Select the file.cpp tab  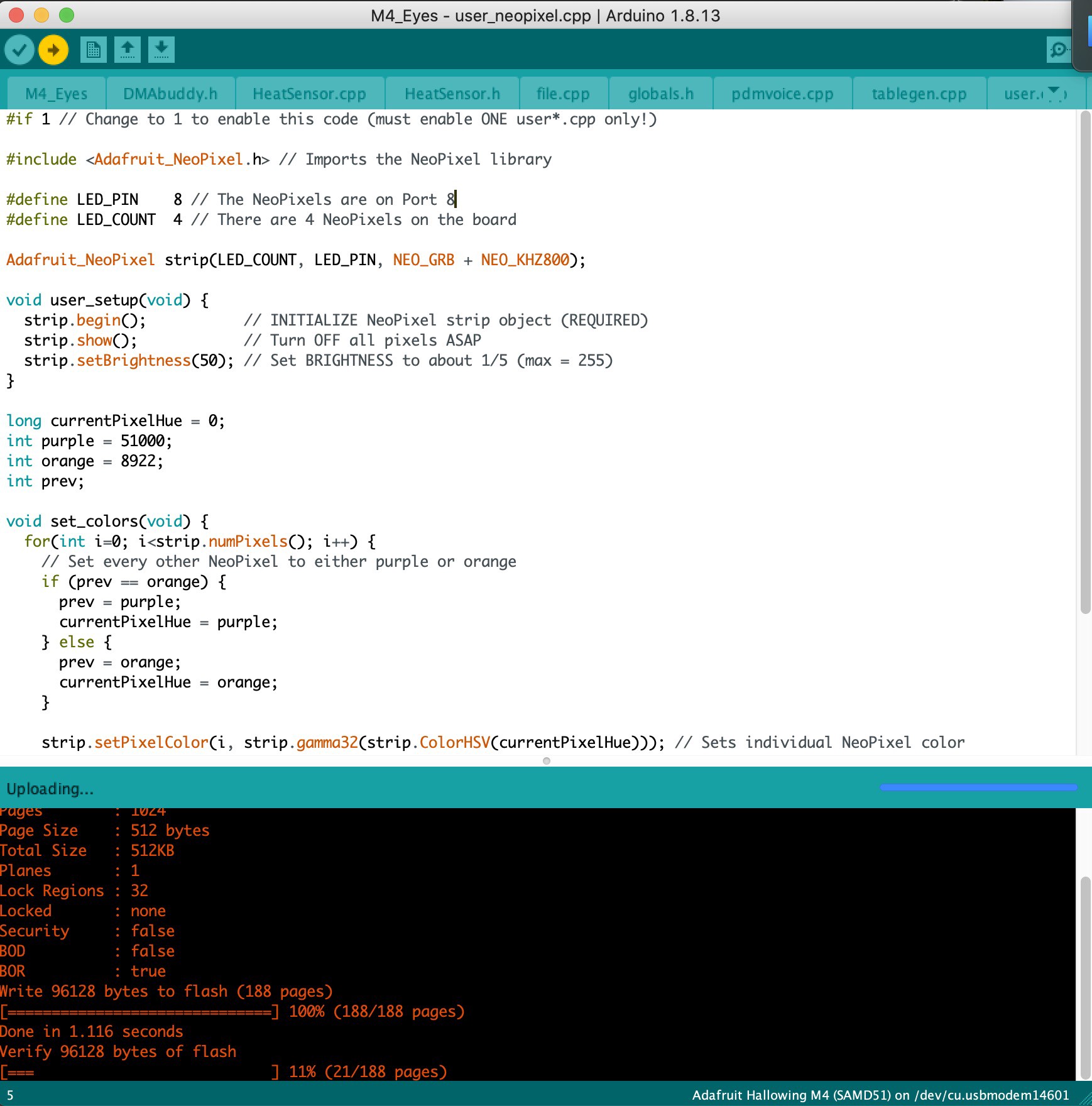(x=563, y=94)
